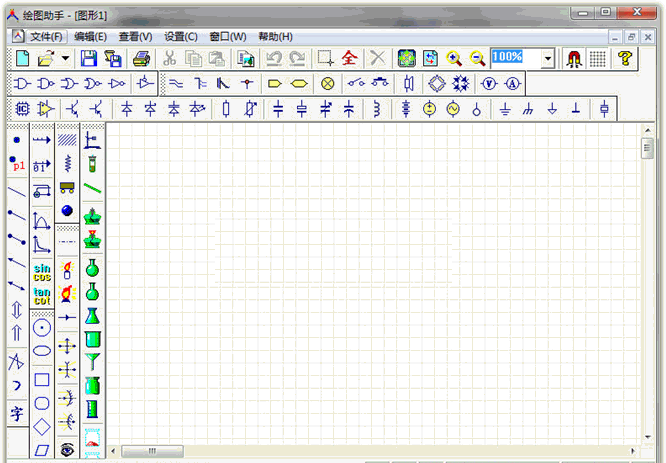Click the Print icon in toolbar
Screen dimensions: 666x463
coord(142,59)
